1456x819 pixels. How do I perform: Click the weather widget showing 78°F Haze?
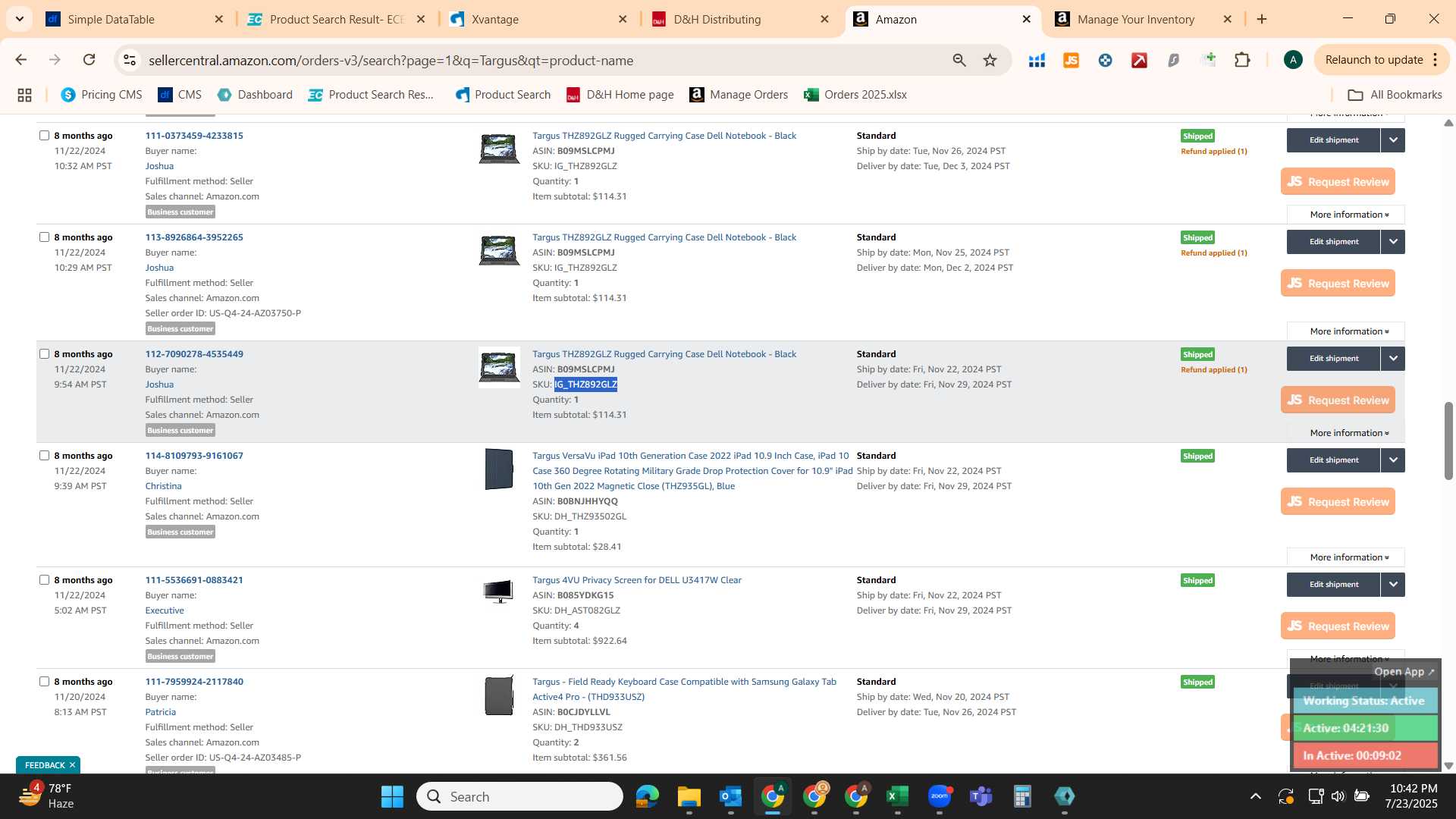pyautogui.click(x=47, y=796)
